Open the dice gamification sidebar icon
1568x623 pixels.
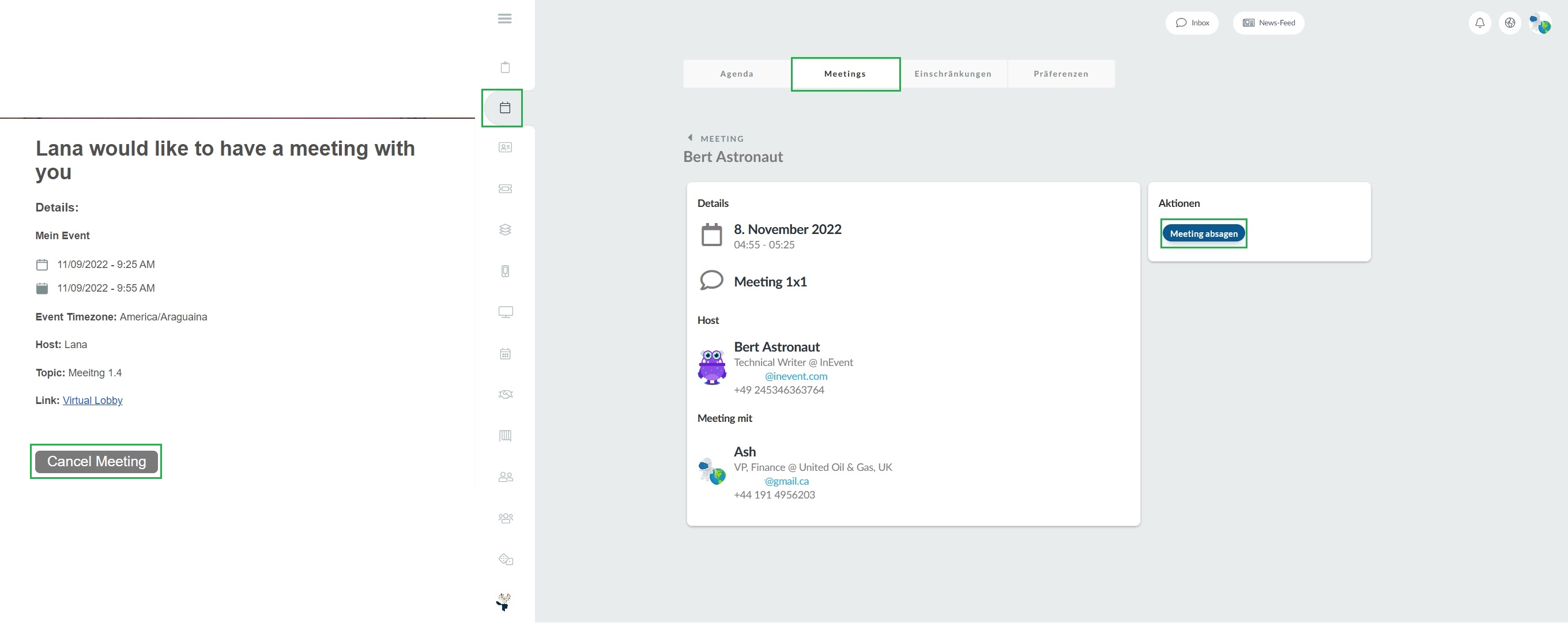coord(505,559)
